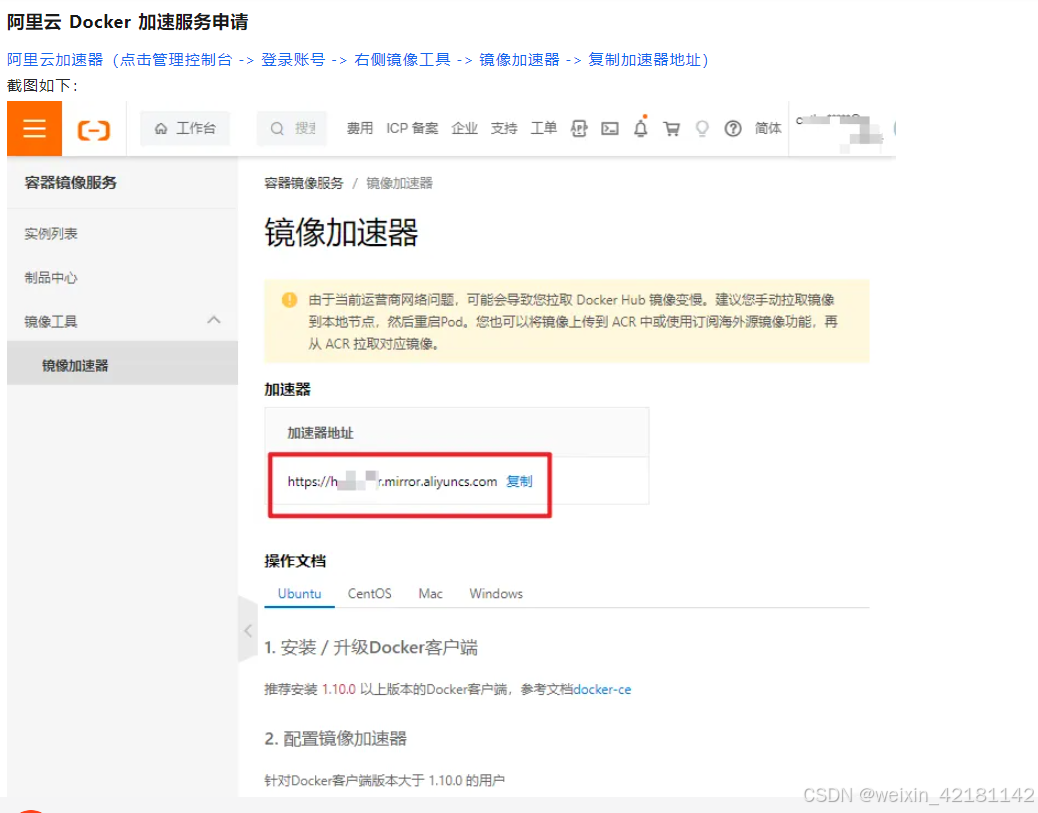Viewport: 1038px width, 813px height.
Task: Open the Cloud Shell terminal icon
Action: (610, 128)
